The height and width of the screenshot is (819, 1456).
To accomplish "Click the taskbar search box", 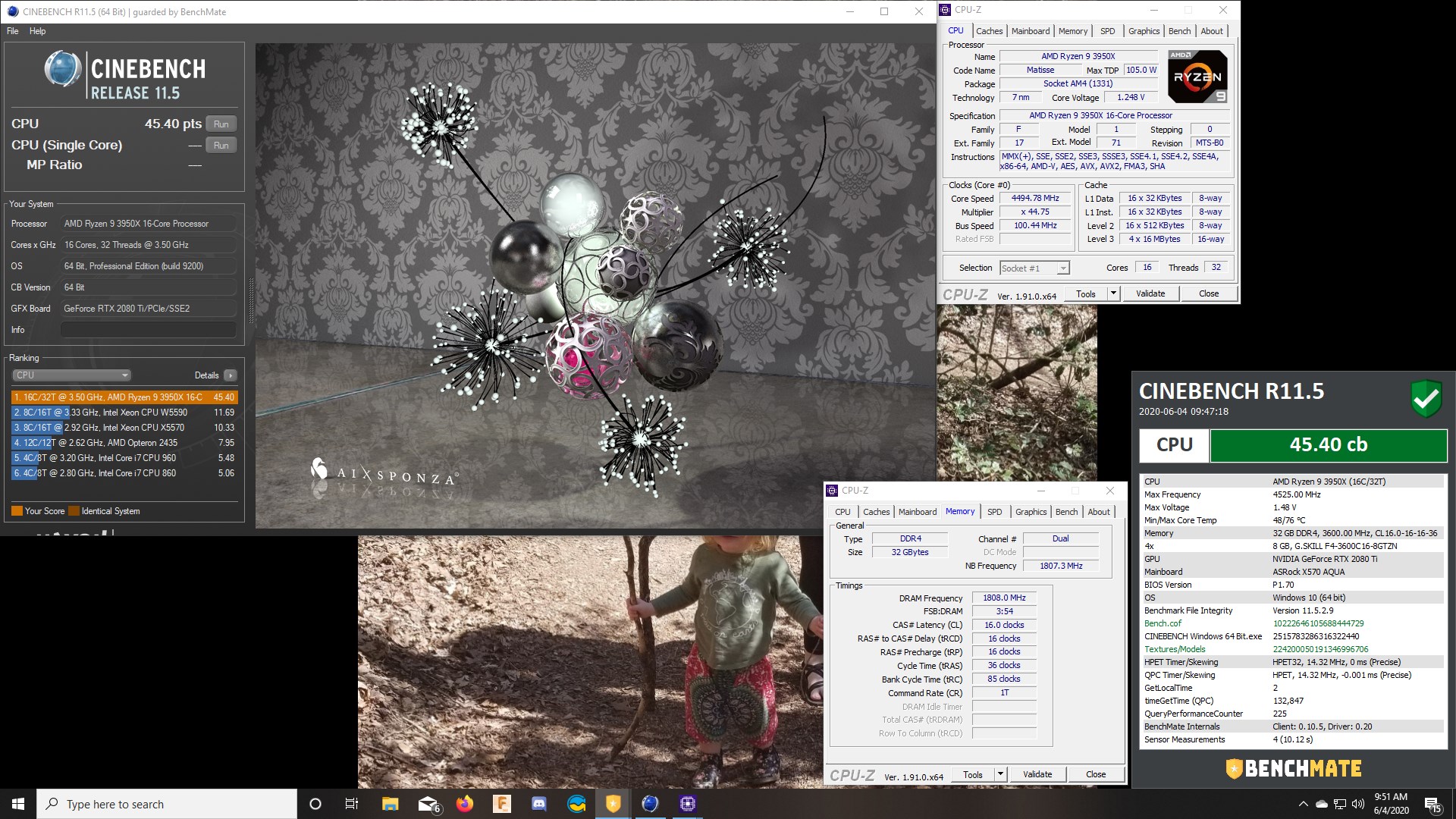I will [167, 804].
